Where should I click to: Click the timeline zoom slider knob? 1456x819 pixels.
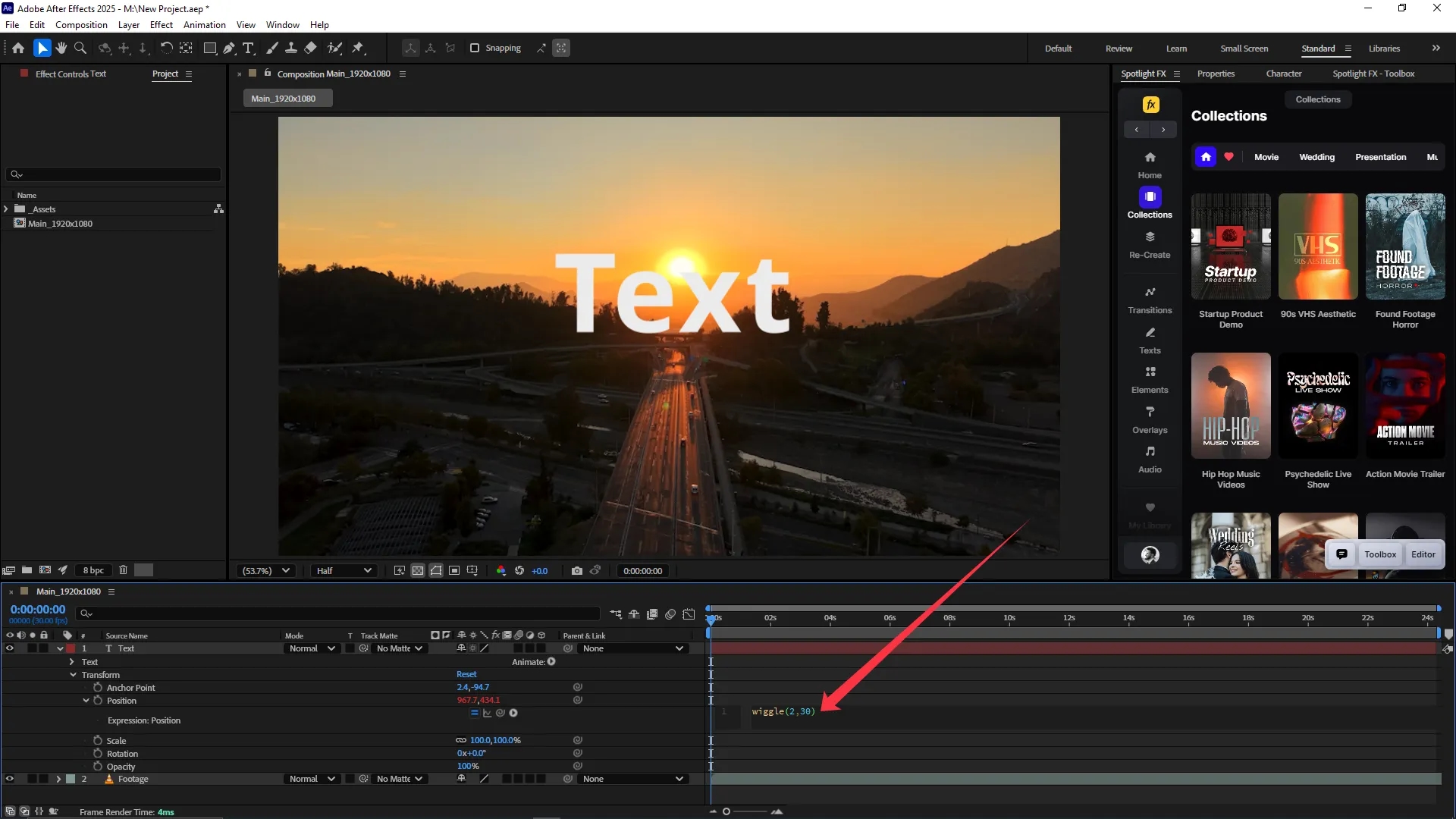pos(726,811)
